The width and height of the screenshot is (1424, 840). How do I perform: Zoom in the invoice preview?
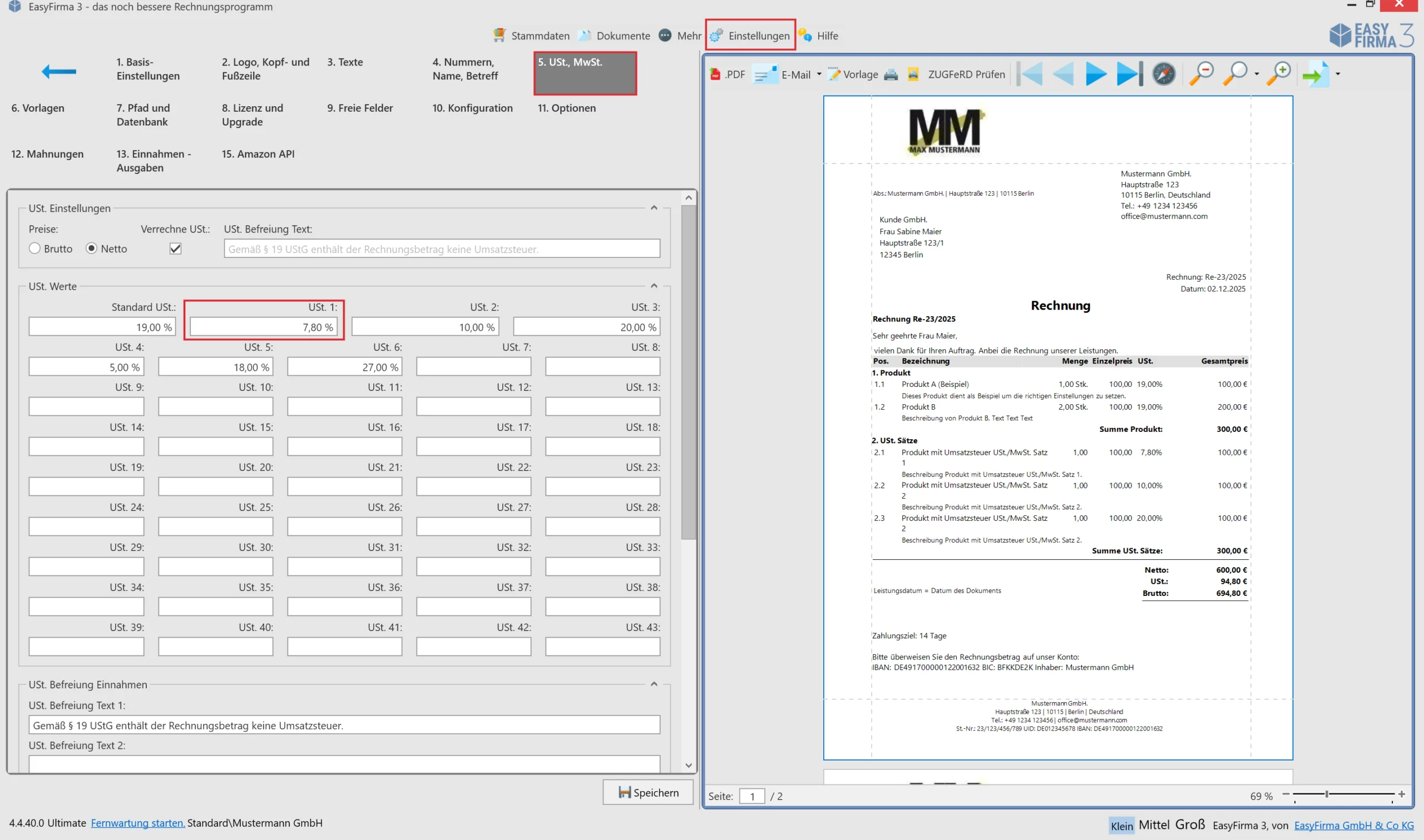[1278, 73]
